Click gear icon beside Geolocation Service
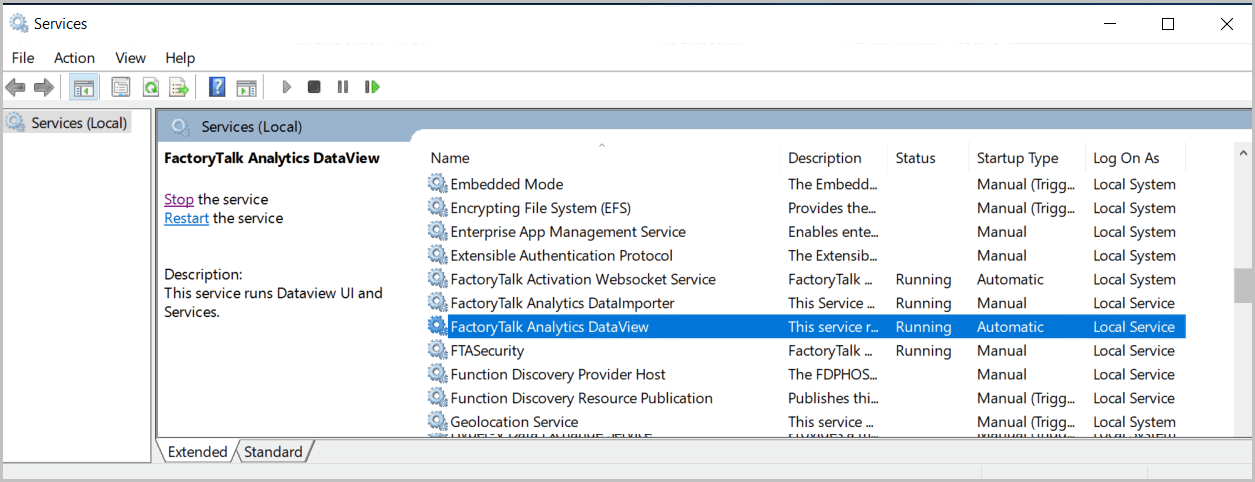This screenshot has width=1255, height=482. [437, 422]
